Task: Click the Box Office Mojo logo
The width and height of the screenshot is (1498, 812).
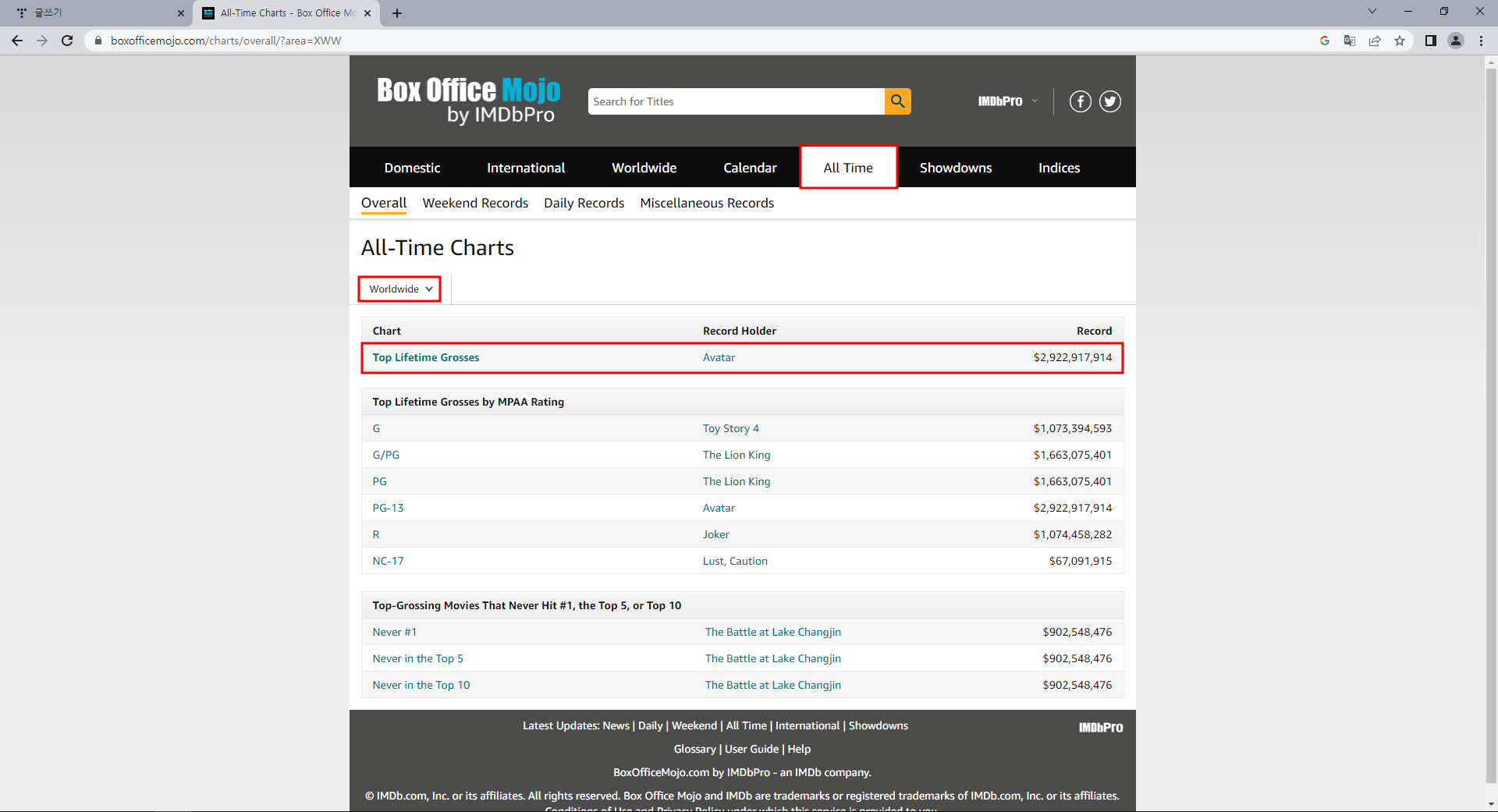Action: [468, 100]
